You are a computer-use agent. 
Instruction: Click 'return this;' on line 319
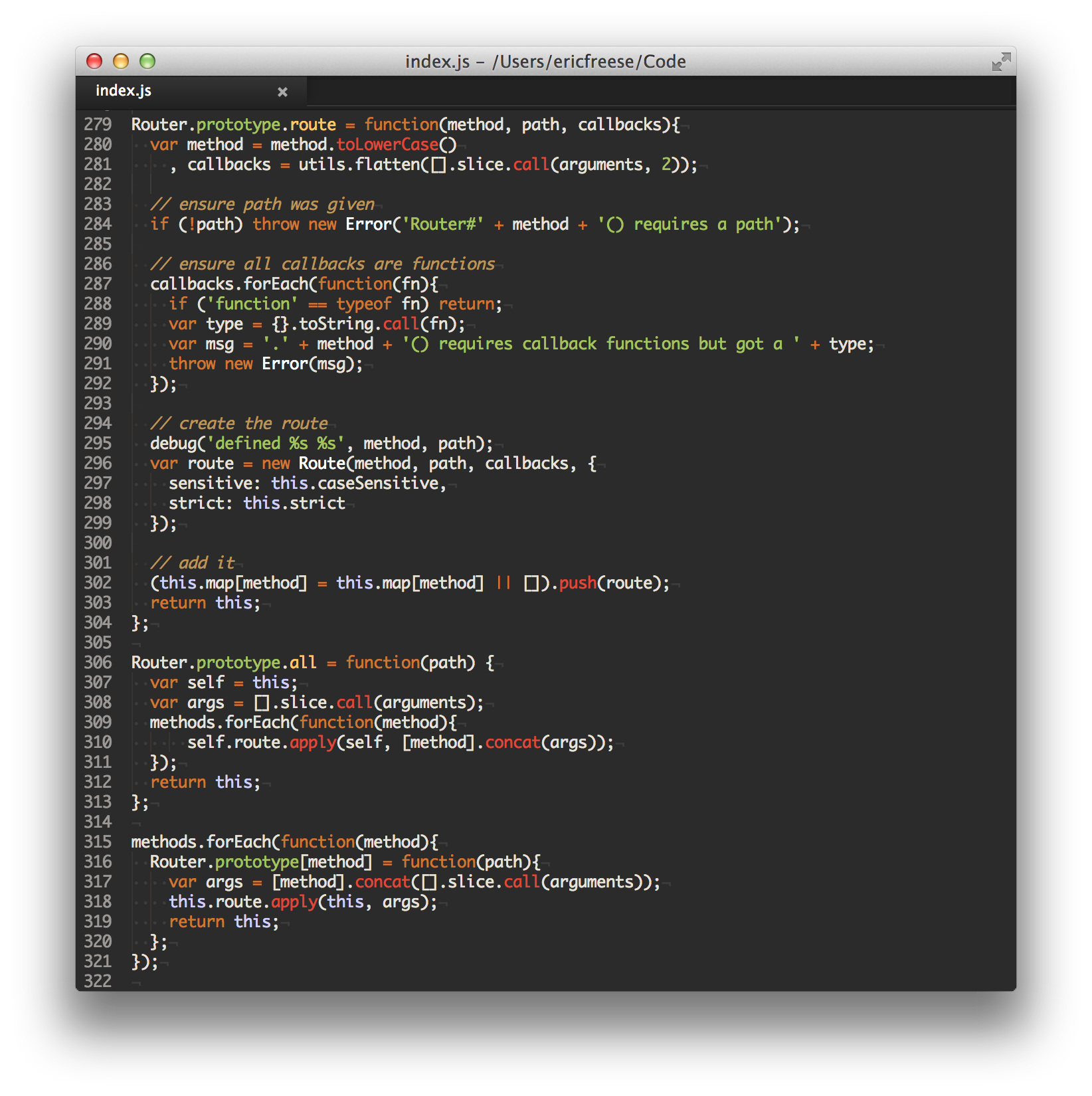coord(224,921)
